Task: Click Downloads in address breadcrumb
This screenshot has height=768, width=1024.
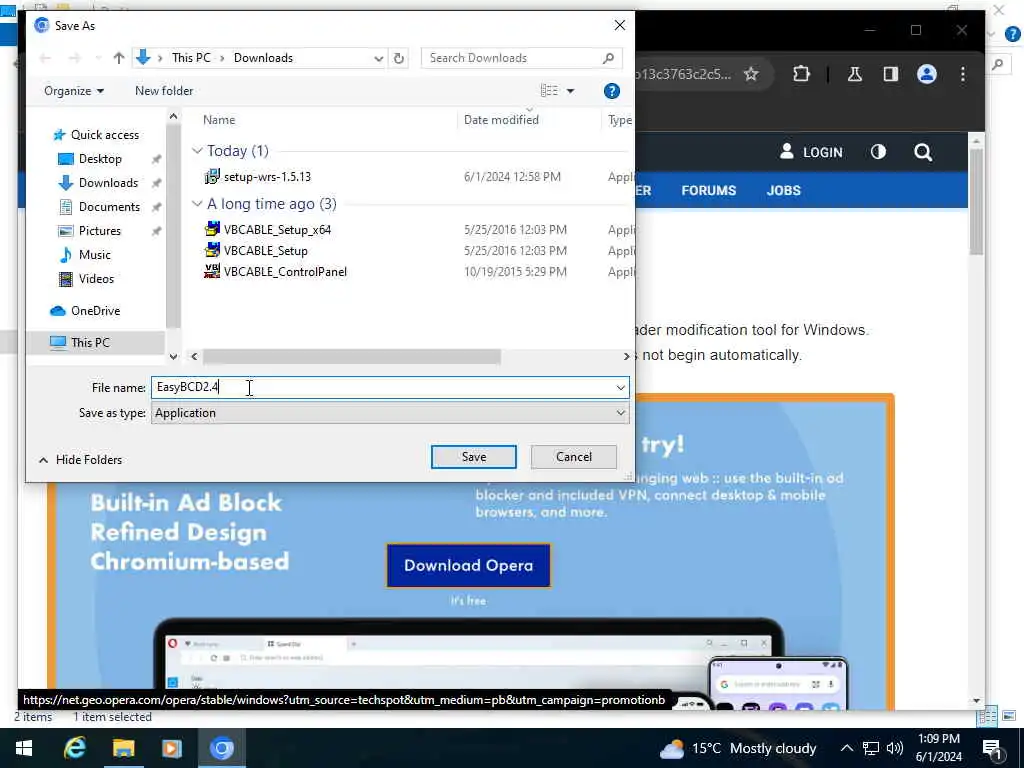Action: click(263, 58)
